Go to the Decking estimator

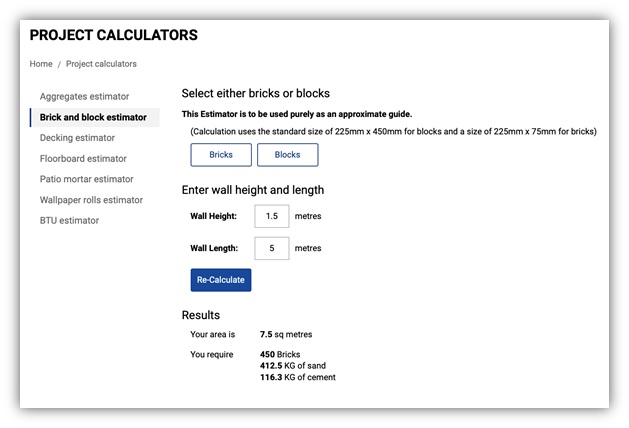click(77, 138)
